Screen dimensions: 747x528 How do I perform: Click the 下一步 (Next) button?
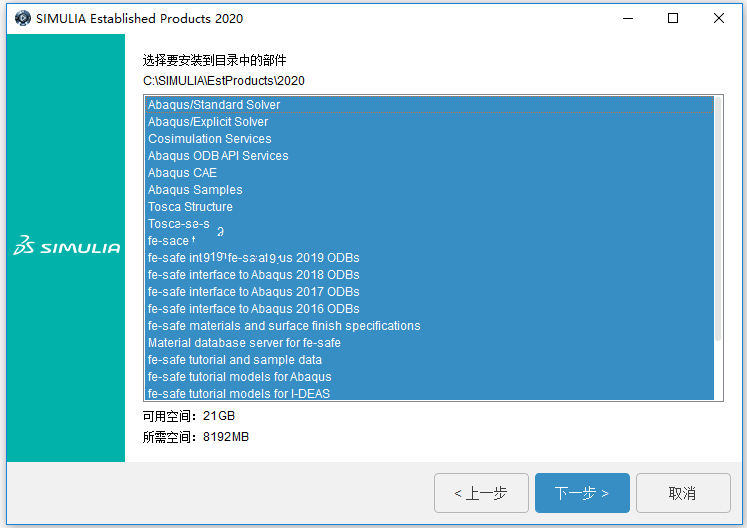point(582,493)
